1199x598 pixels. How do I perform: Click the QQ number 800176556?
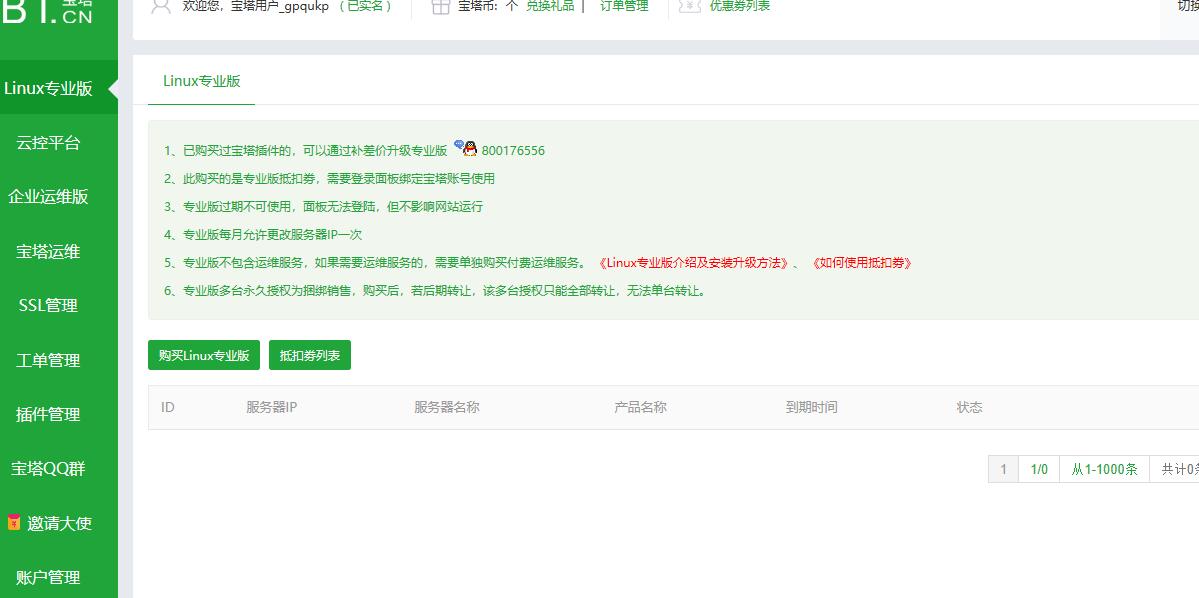click(513, 151)
